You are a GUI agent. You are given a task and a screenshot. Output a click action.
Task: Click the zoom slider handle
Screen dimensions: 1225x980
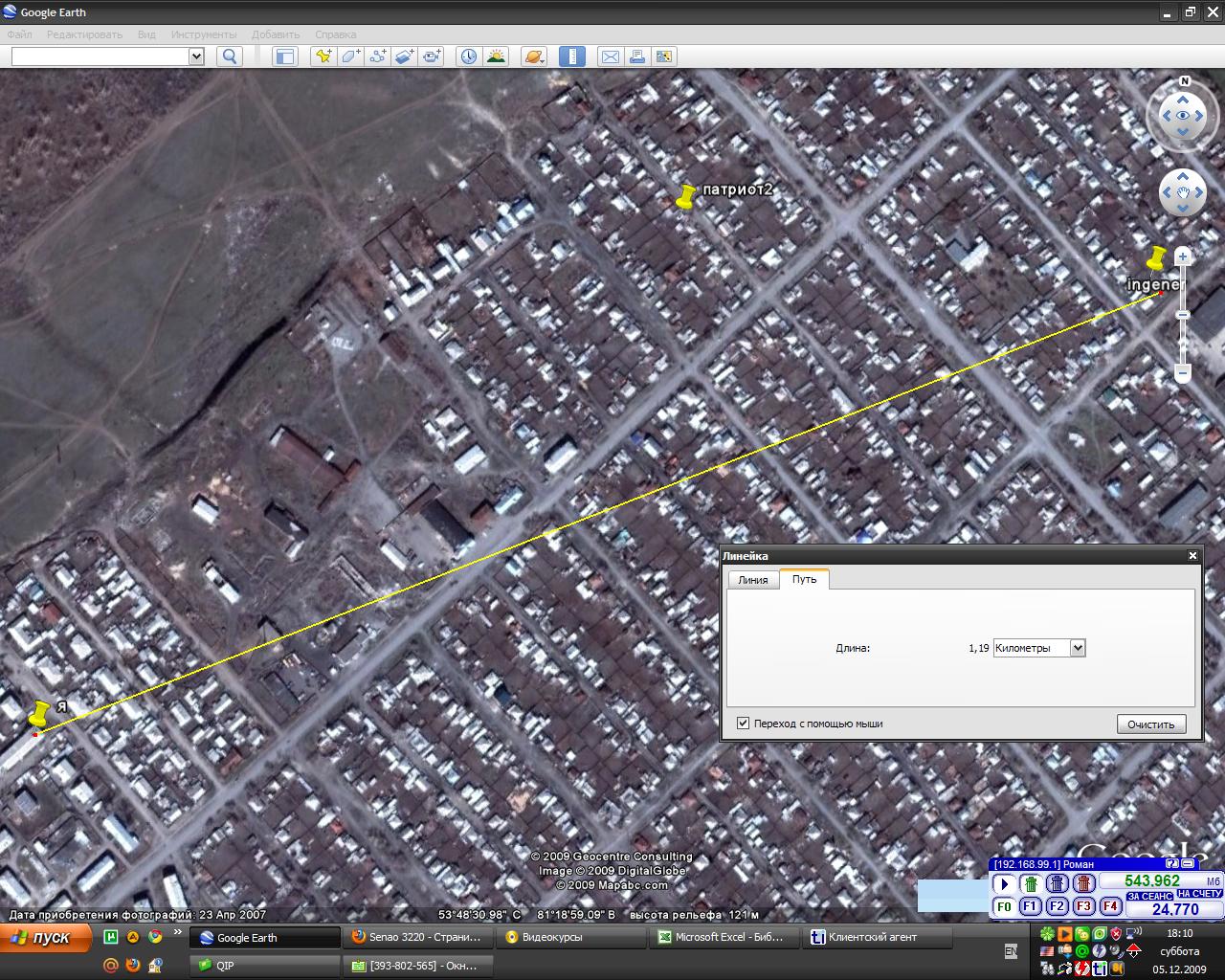1183,315
